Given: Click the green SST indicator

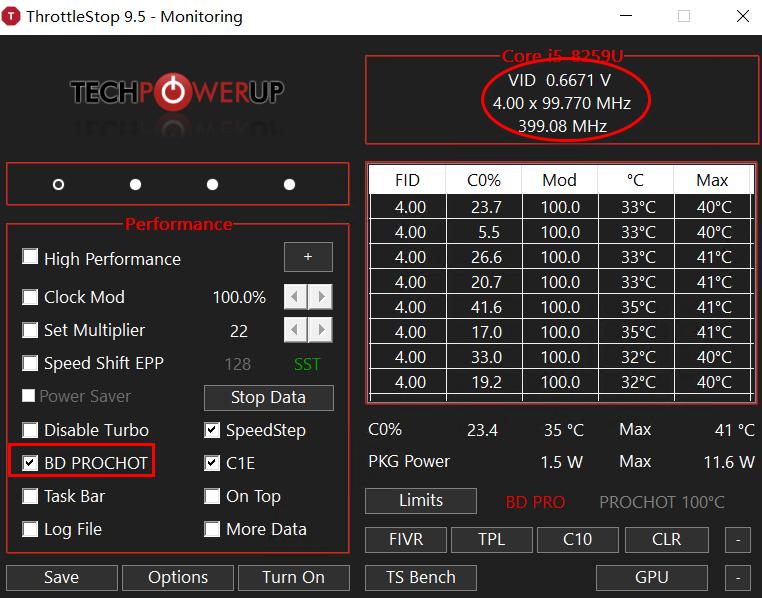Looking at the screenshot, I should point(307,364).
